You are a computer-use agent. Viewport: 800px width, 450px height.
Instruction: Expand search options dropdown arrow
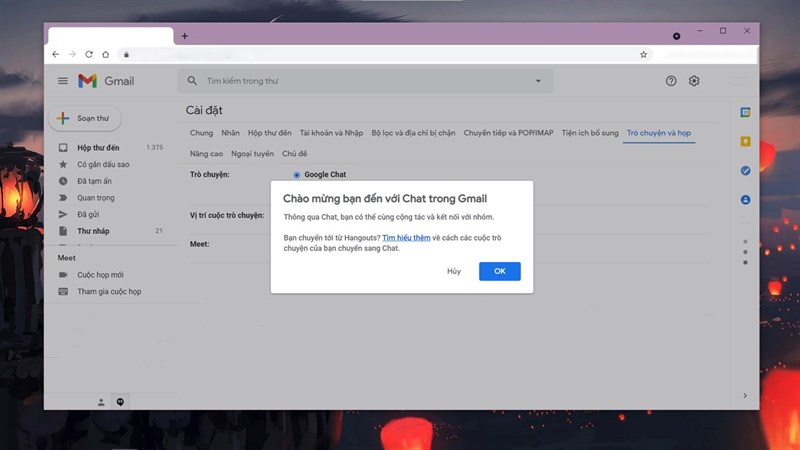pos(538,81)
